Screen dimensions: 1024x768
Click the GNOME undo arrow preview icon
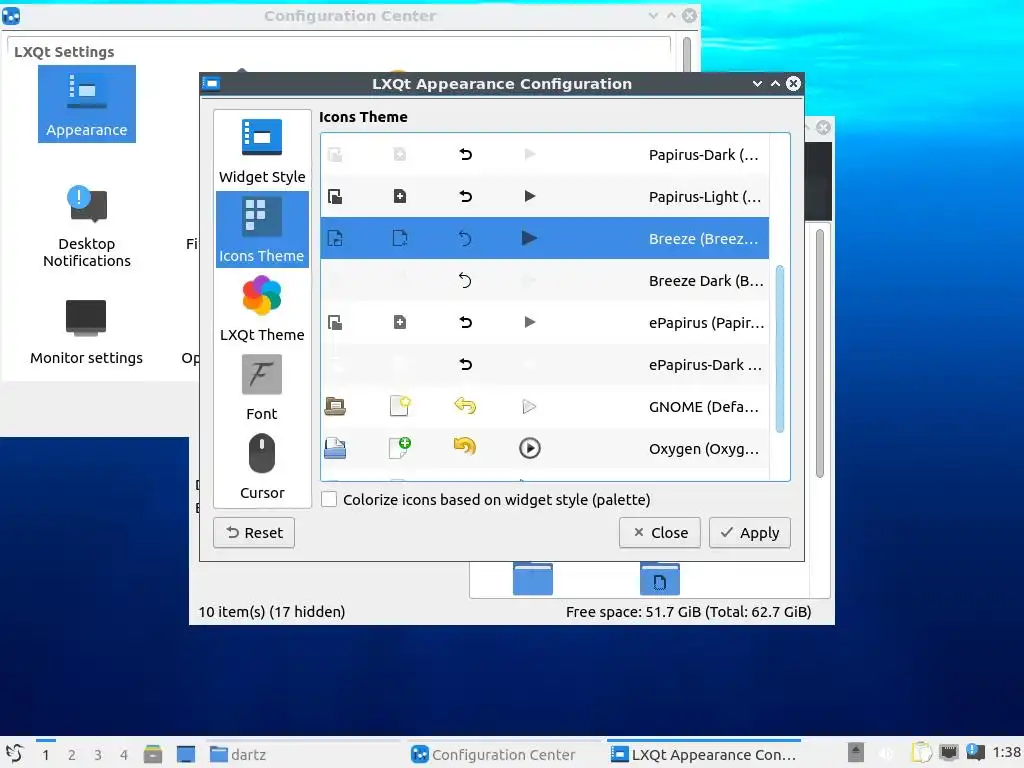(465, 406)
